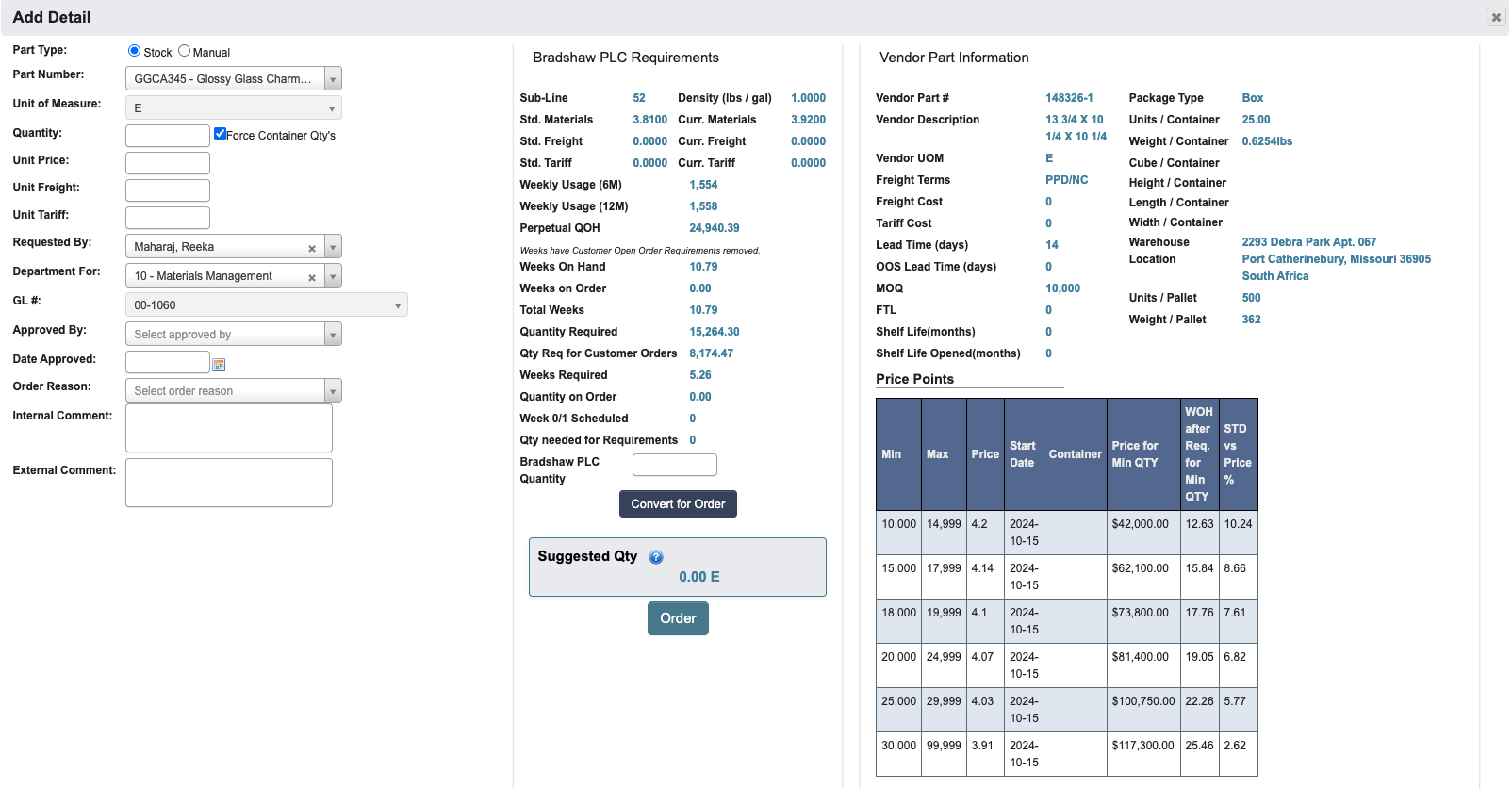Click the Convert for Order button
The height and width of the screenshot is (789, 1512).
[678, 504]
